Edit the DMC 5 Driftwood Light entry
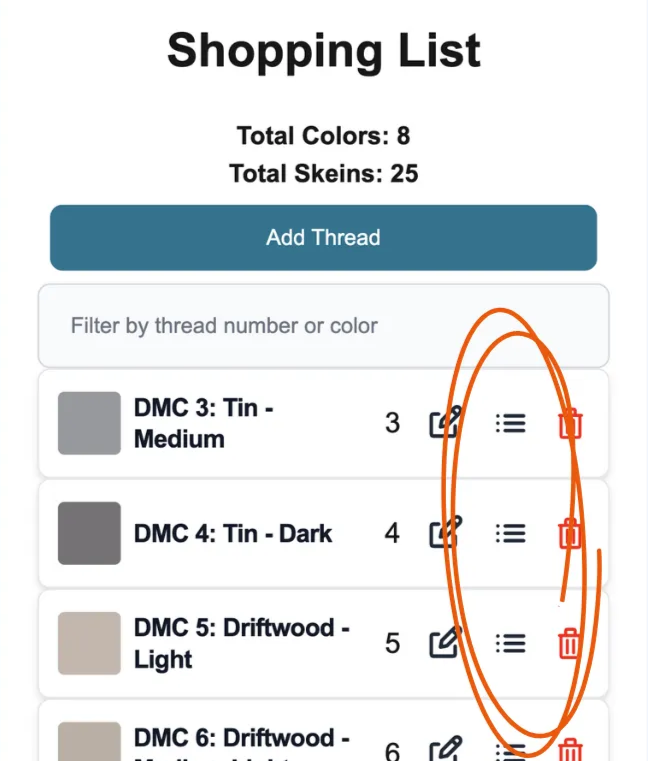The height and width of the screenshot is (761, 648). click(445, 643)
